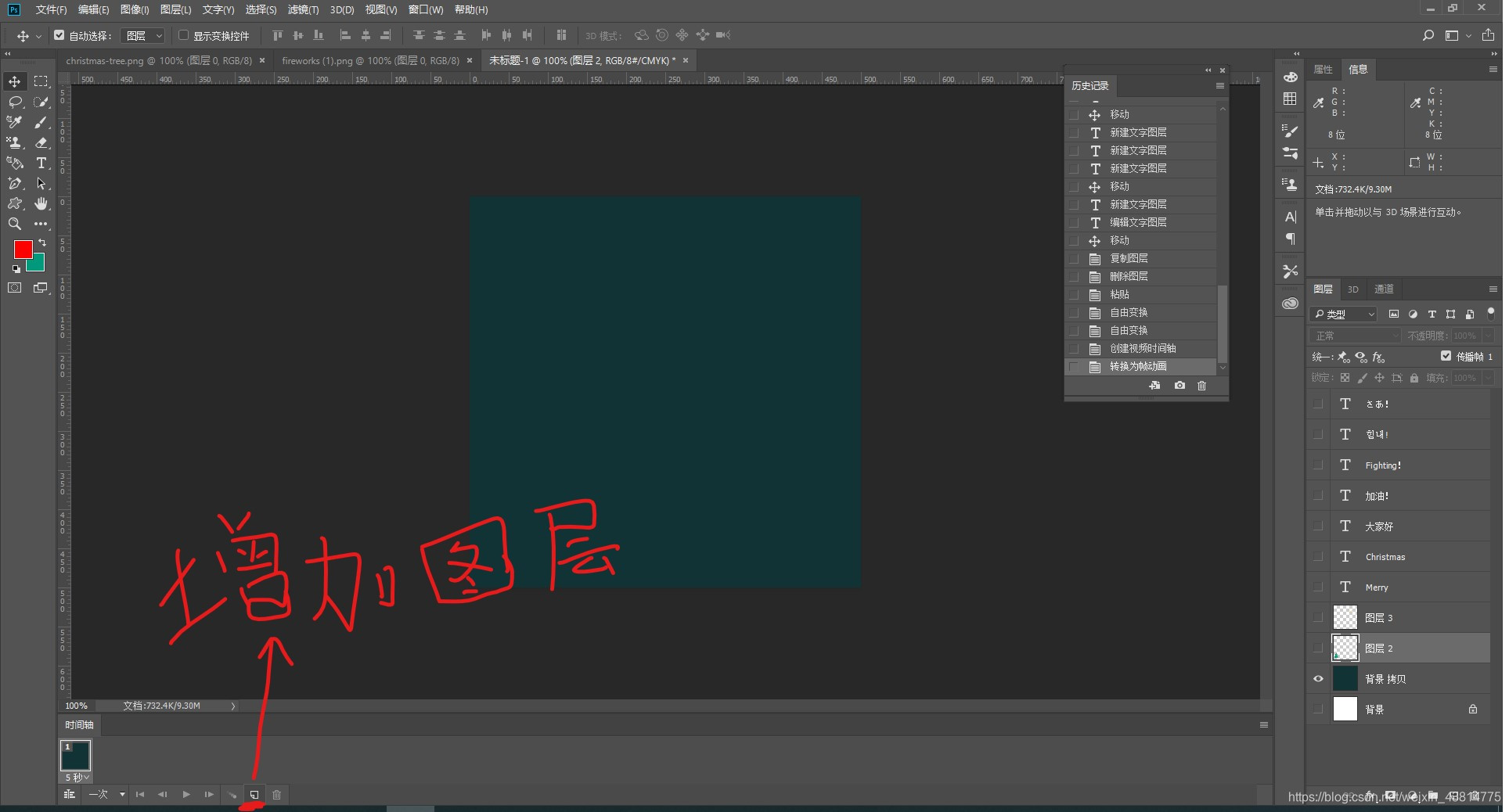Hide the 背景 拷贝 layer
Viewport: 1509px width, 812px height.
click(x=1318, y=679)
